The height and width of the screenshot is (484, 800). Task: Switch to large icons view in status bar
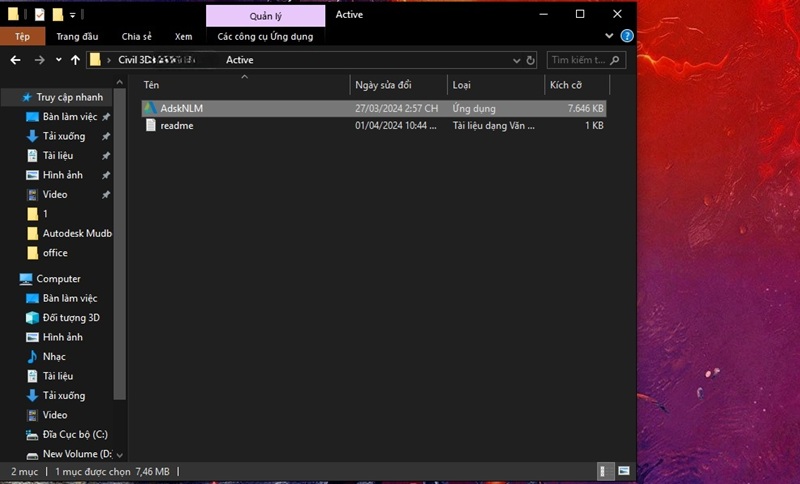(624, 470)
